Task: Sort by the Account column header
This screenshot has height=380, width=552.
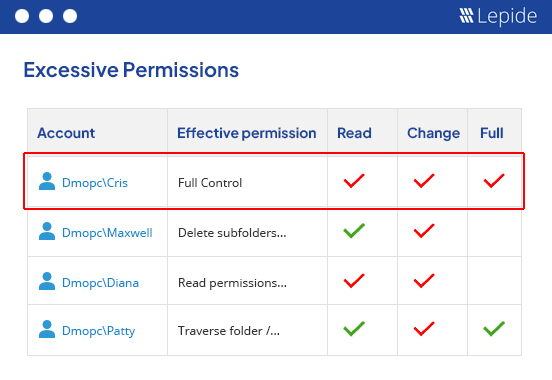Action: (x=66, y=133)
